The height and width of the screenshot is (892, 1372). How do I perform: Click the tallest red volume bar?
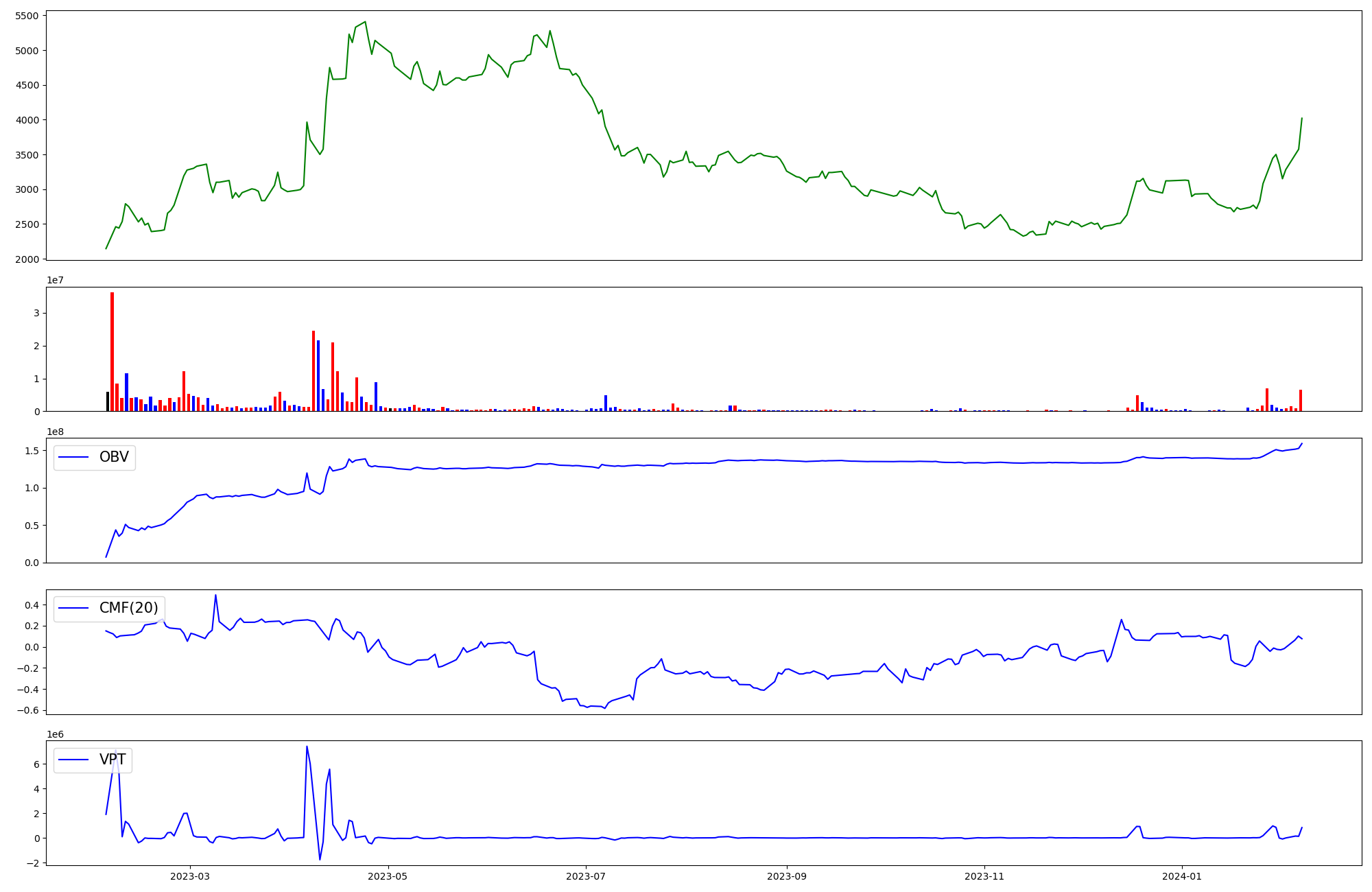pos(113,351)
